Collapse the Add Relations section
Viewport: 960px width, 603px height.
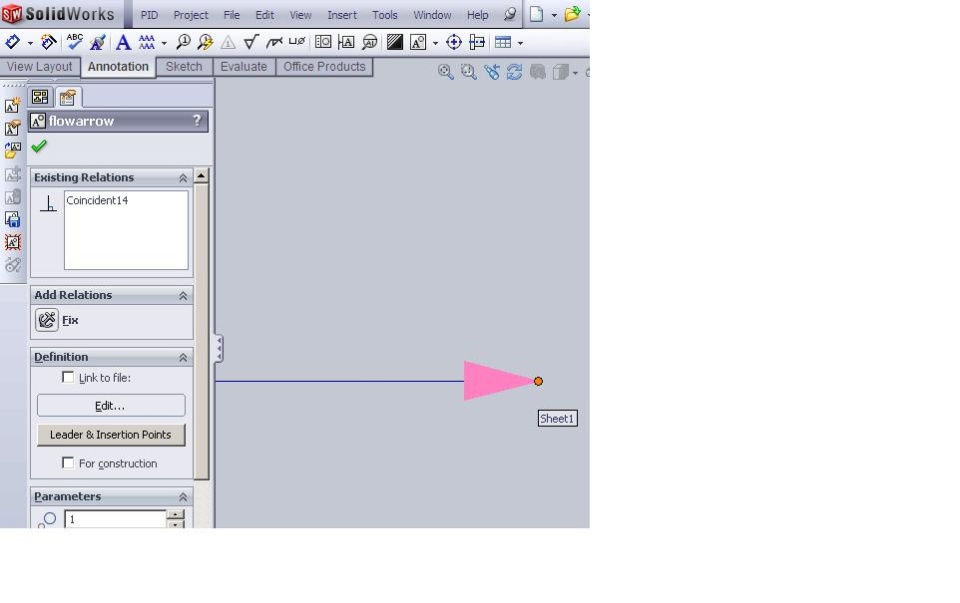click(x=182, y=296)
